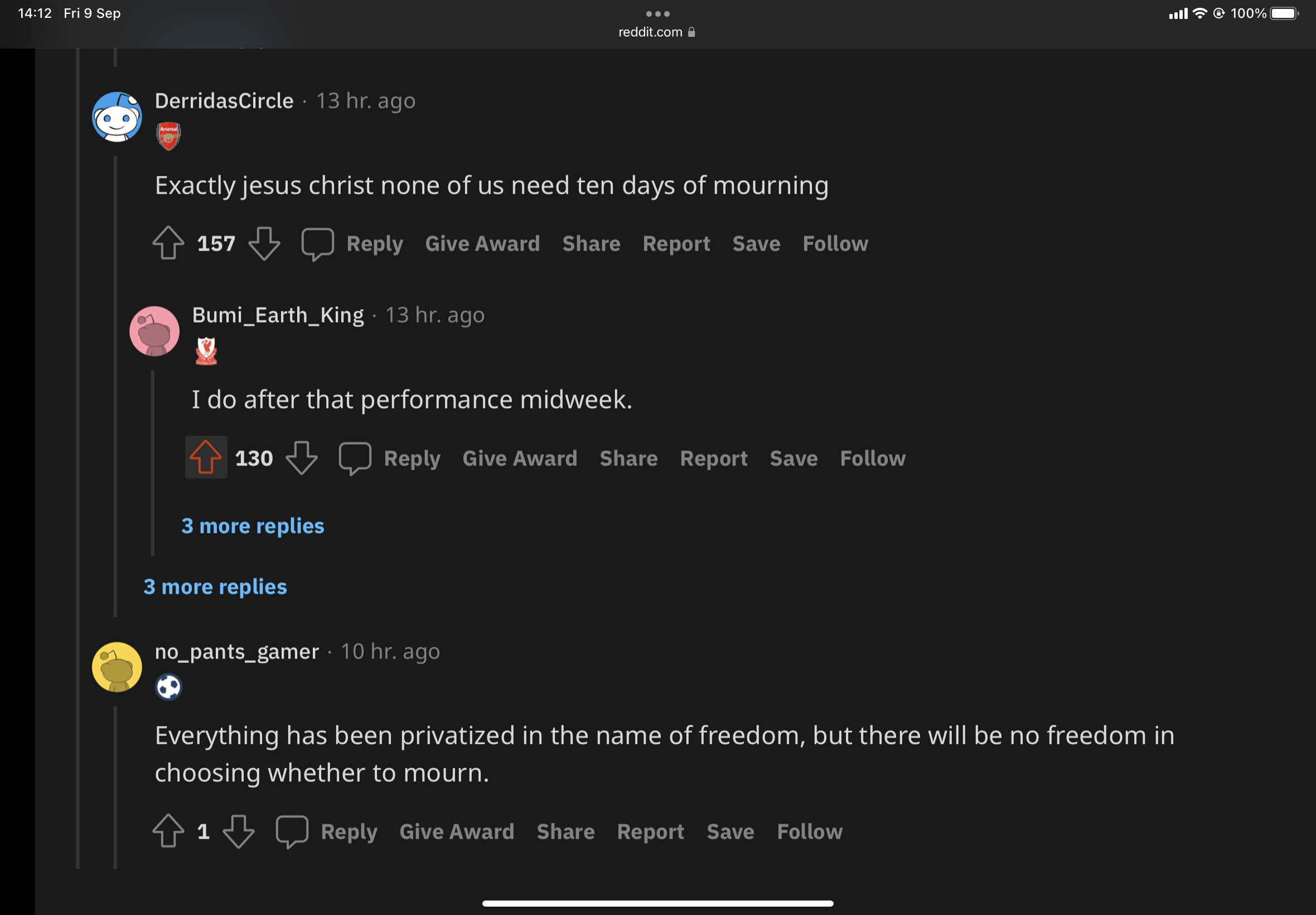Click no_pants_gamer's yellow avatar
The width and height of the screenshot is (1316, 915).
click(x=117, y=667)
